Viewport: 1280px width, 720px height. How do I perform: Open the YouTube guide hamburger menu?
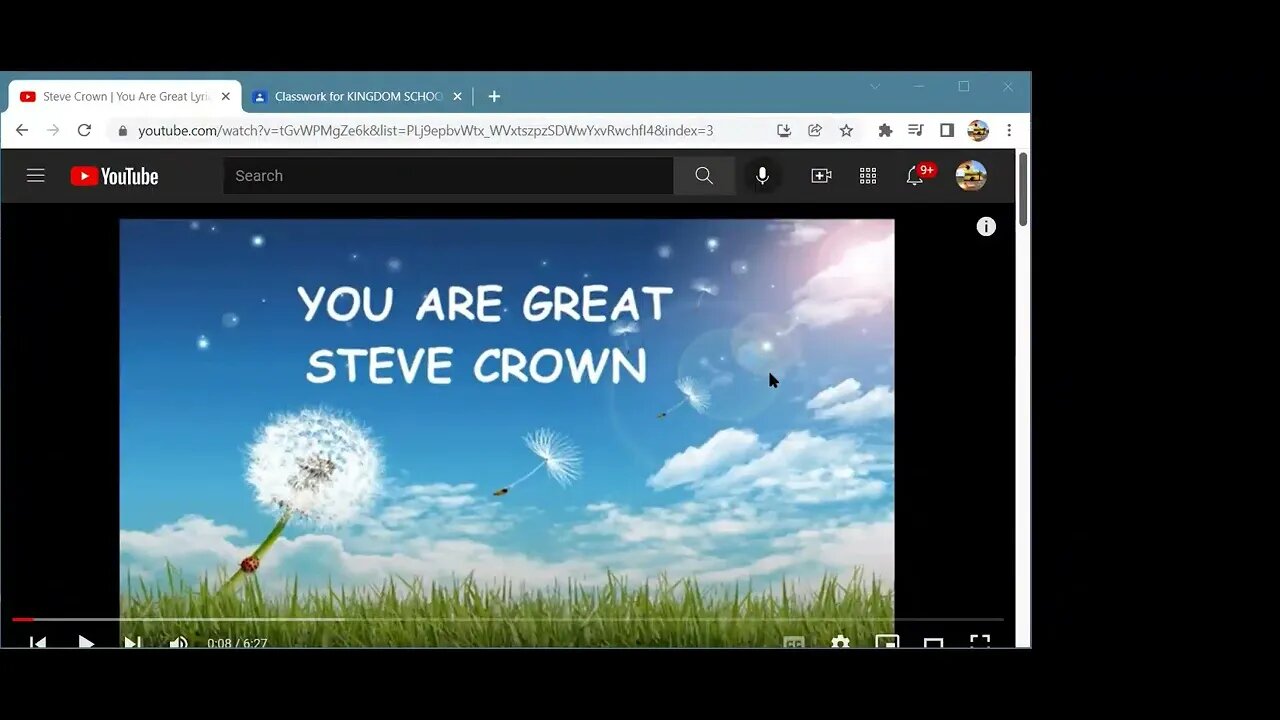coord(36,176)
